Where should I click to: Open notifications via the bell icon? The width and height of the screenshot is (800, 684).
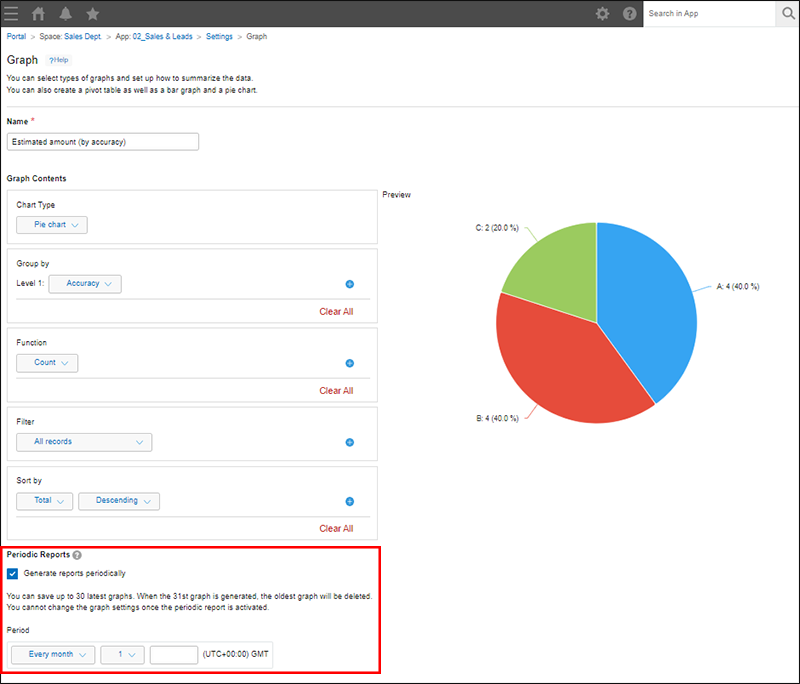64,13
